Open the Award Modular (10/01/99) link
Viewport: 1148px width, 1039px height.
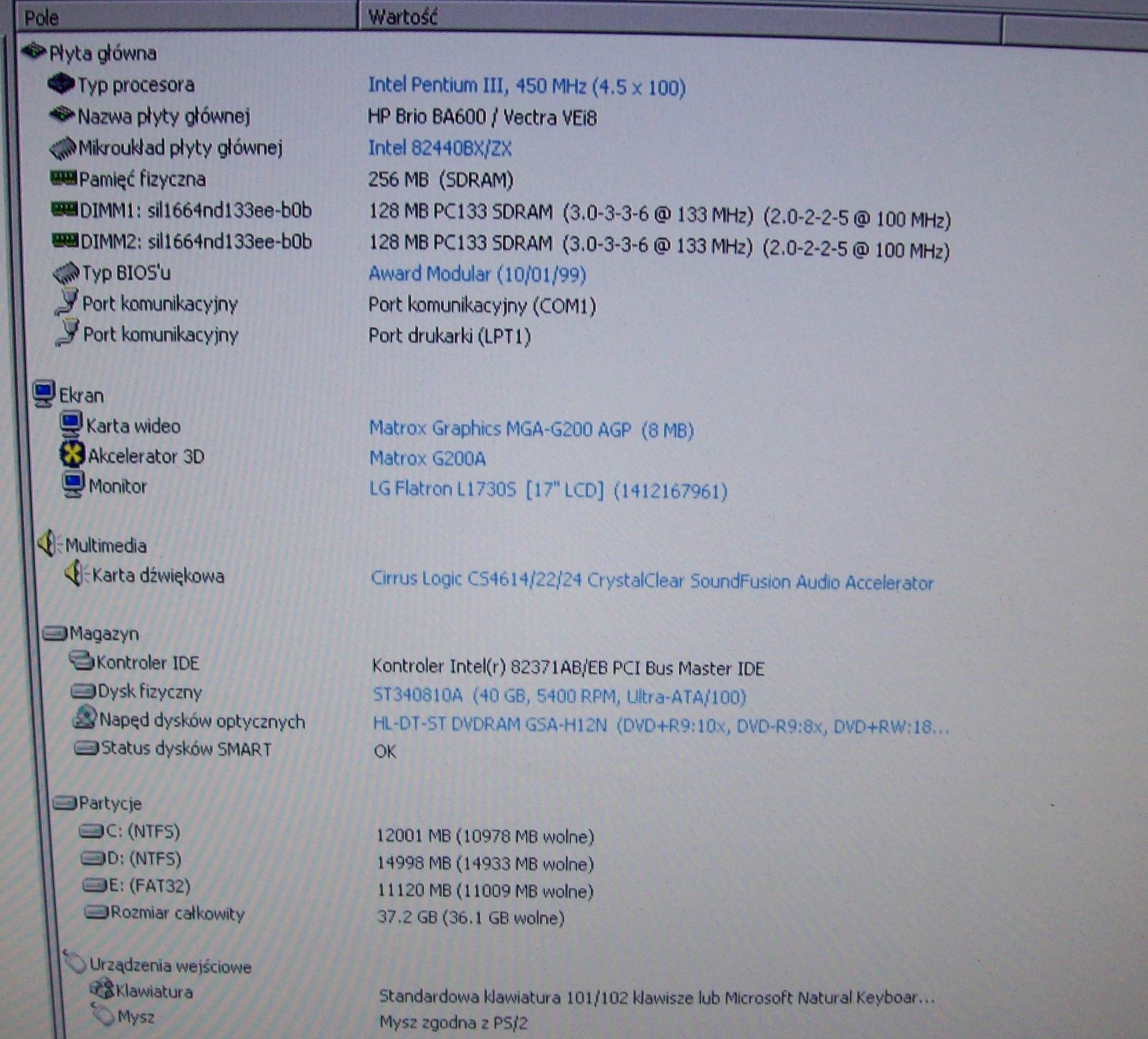477,273
